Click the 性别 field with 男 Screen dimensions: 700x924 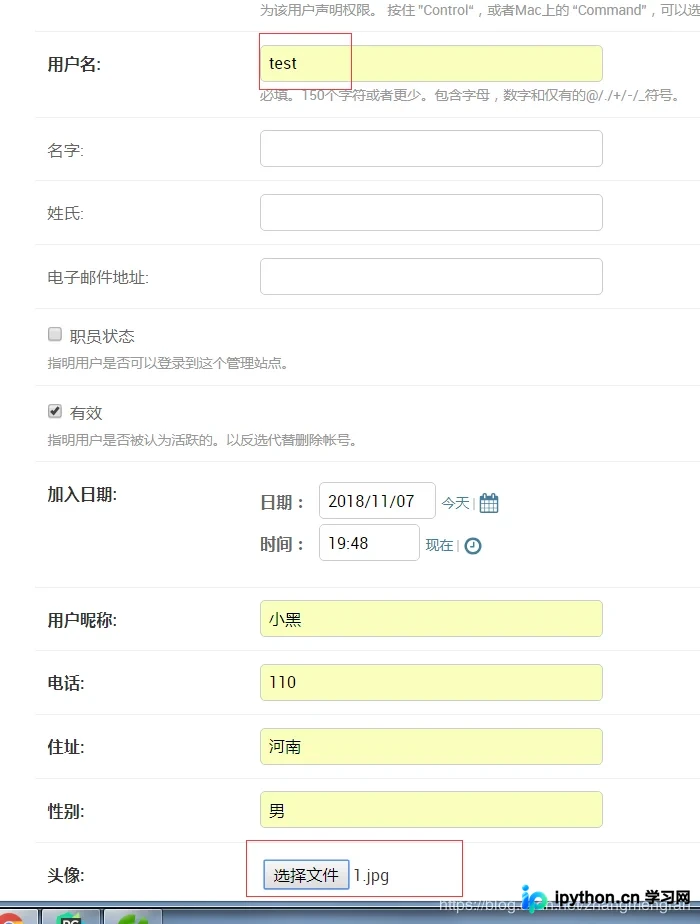tap(431, 810)
